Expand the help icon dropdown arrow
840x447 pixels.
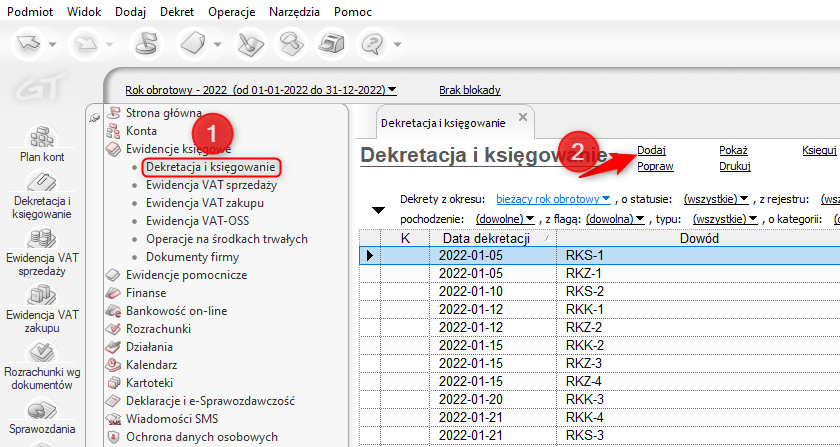pyautogui.click(x=396, y=44)
